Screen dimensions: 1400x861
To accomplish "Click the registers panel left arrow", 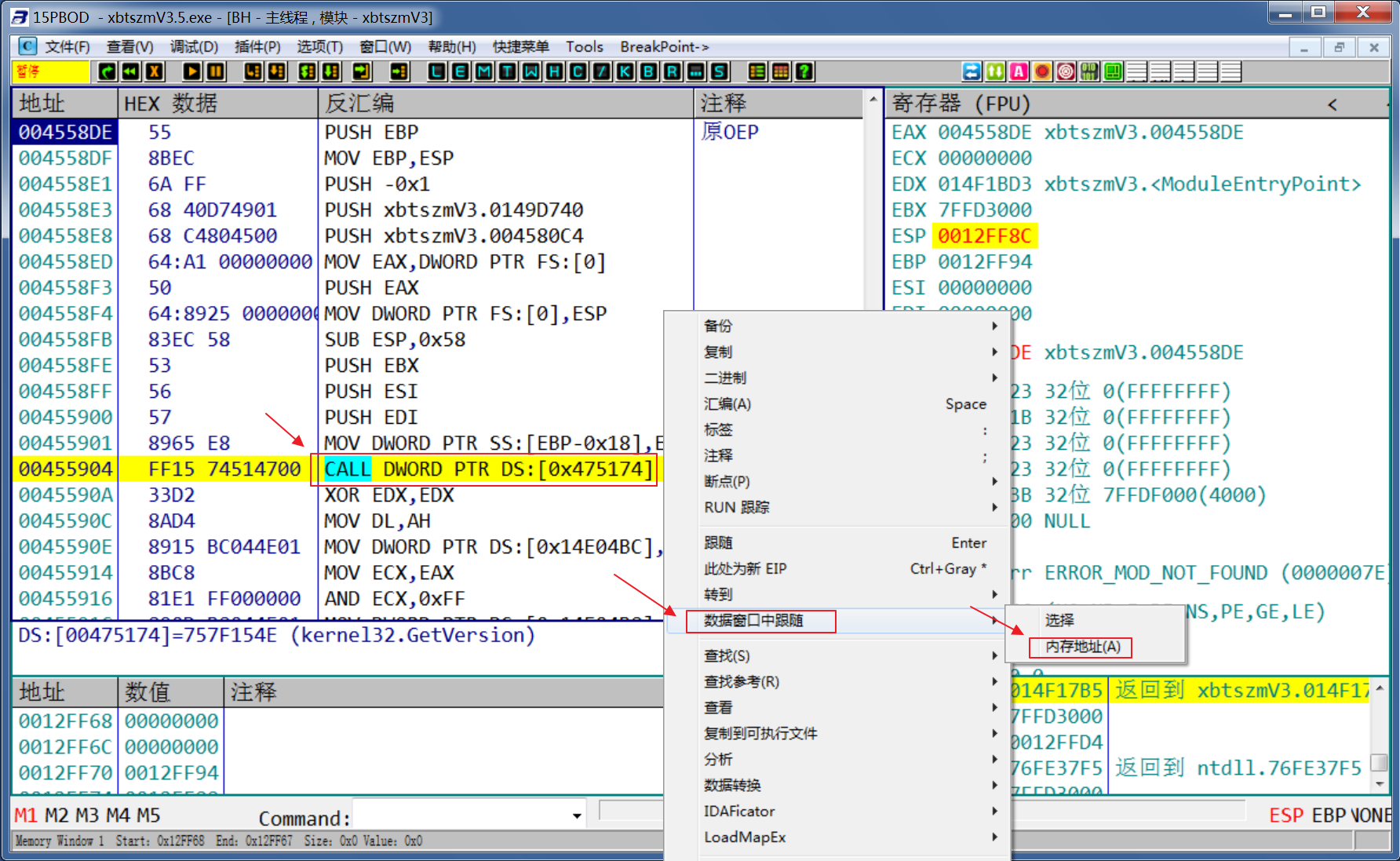I will [x=1332, y=104].
